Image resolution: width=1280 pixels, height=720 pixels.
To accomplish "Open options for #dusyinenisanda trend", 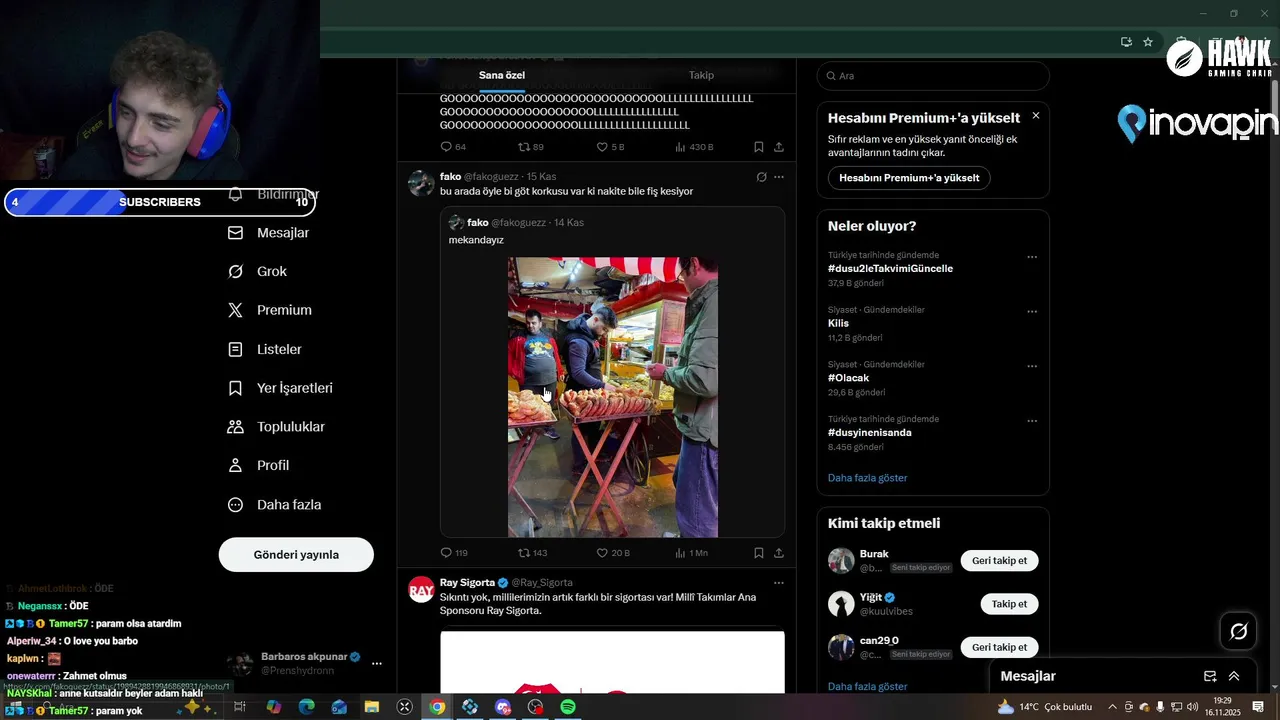I will click(x=1033, y=421).
